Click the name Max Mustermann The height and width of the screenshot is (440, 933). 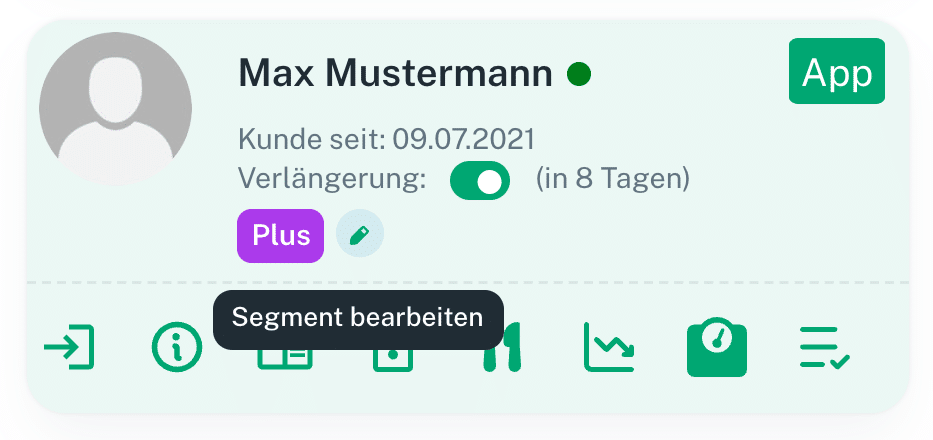pos(395,73)
